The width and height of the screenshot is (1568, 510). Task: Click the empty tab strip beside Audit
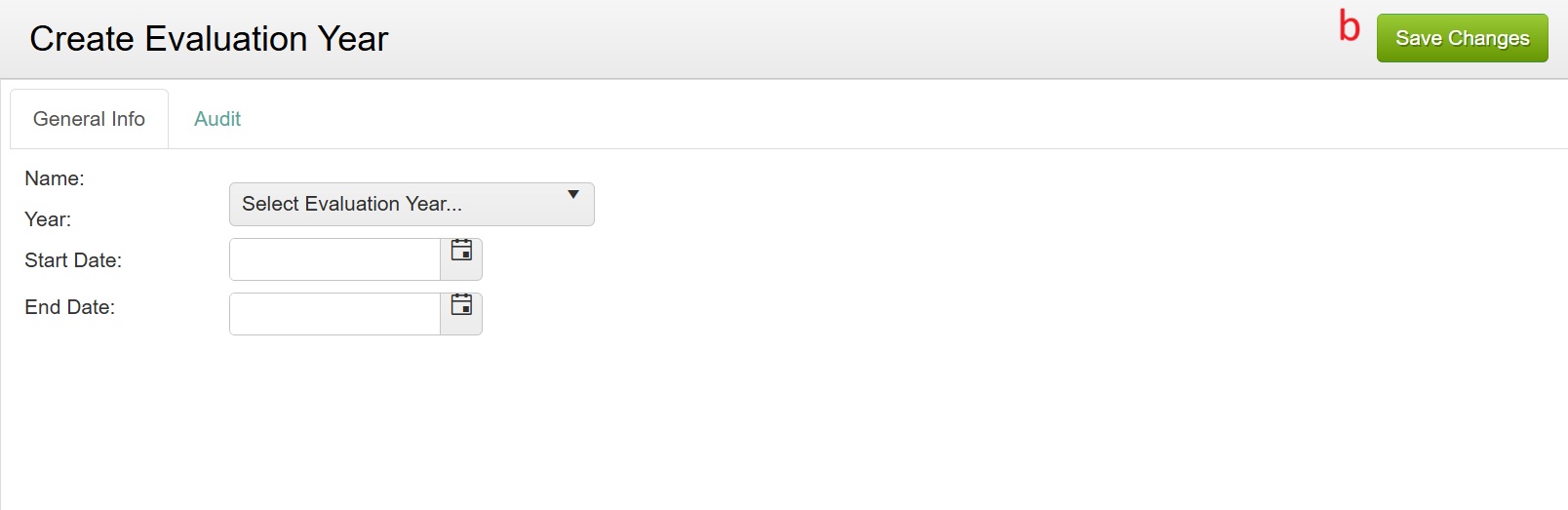[x=907, y=119]
